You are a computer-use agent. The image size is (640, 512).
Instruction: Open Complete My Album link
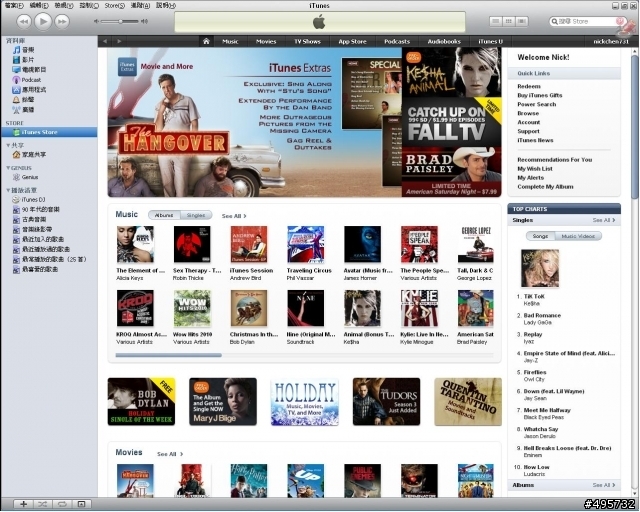click(545, 187)
